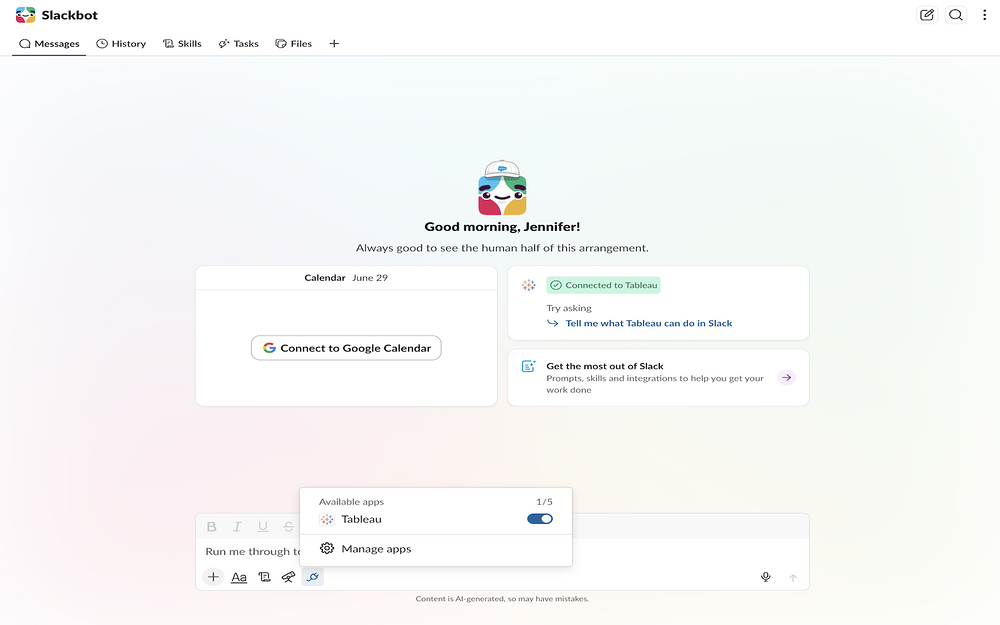Open the Files tab
Viewport: 1000px width, 625px height.
pos(293,43)
